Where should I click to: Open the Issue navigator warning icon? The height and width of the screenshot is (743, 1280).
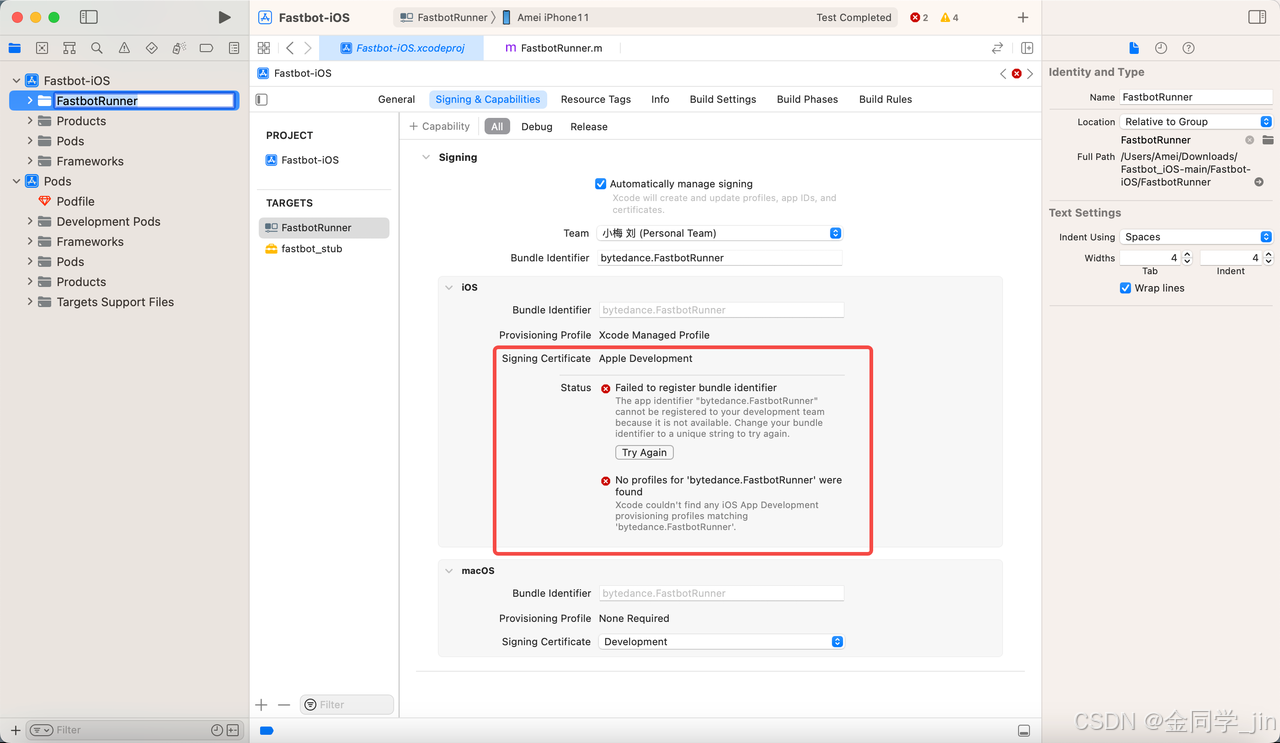click(x=124, y=48)
